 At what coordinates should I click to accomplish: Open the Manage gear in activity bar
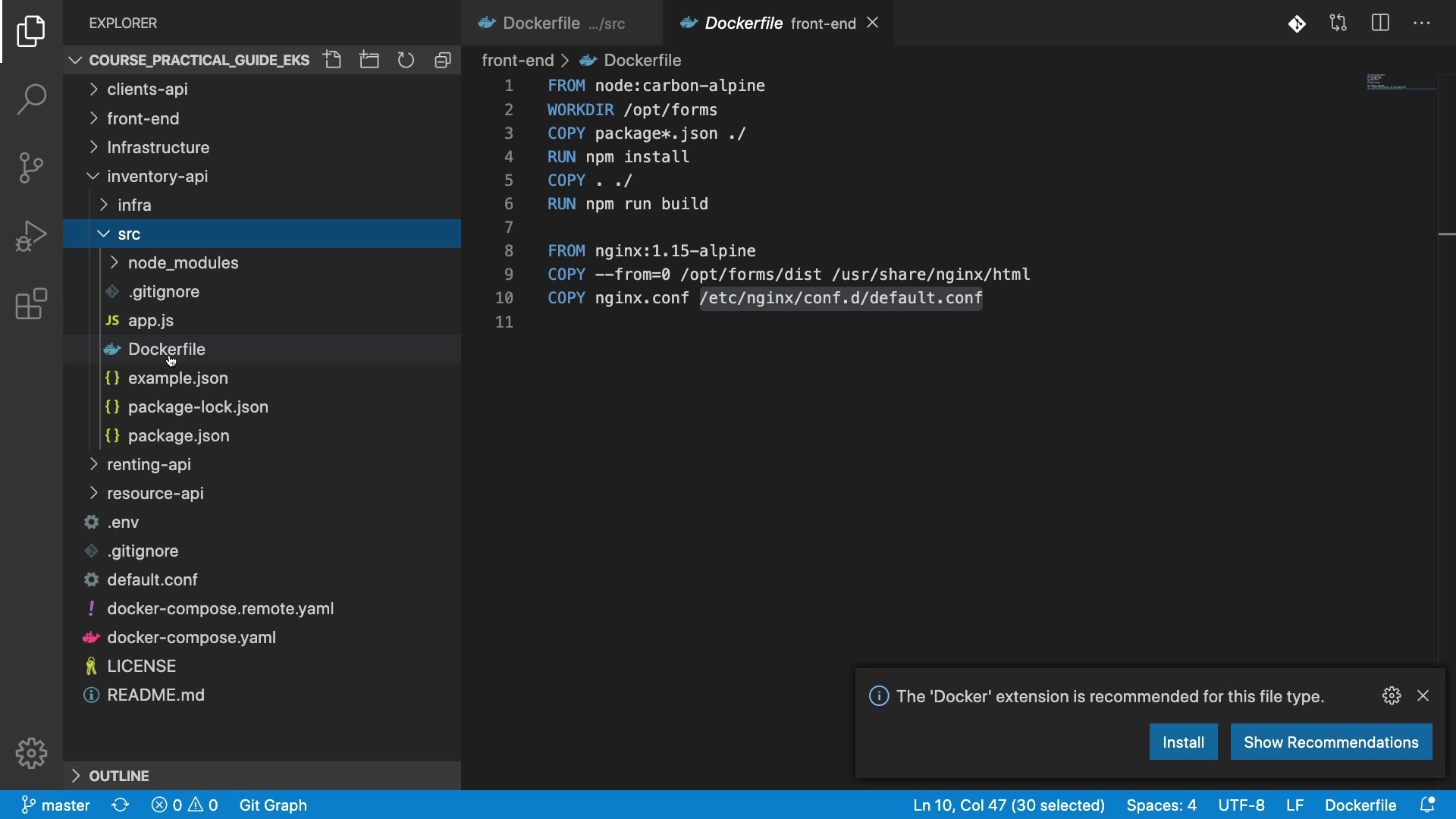[31, 753]
